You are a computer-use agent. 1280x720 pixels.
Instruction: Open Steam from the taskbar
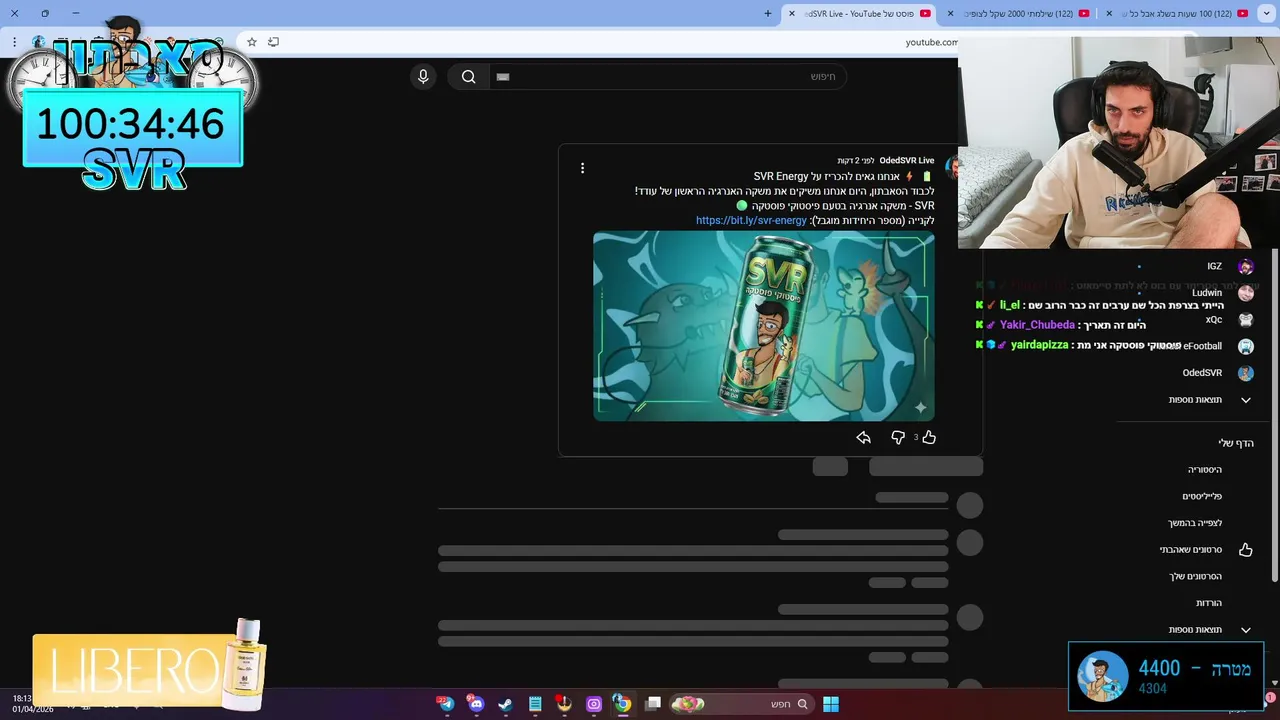click(505, 704)
